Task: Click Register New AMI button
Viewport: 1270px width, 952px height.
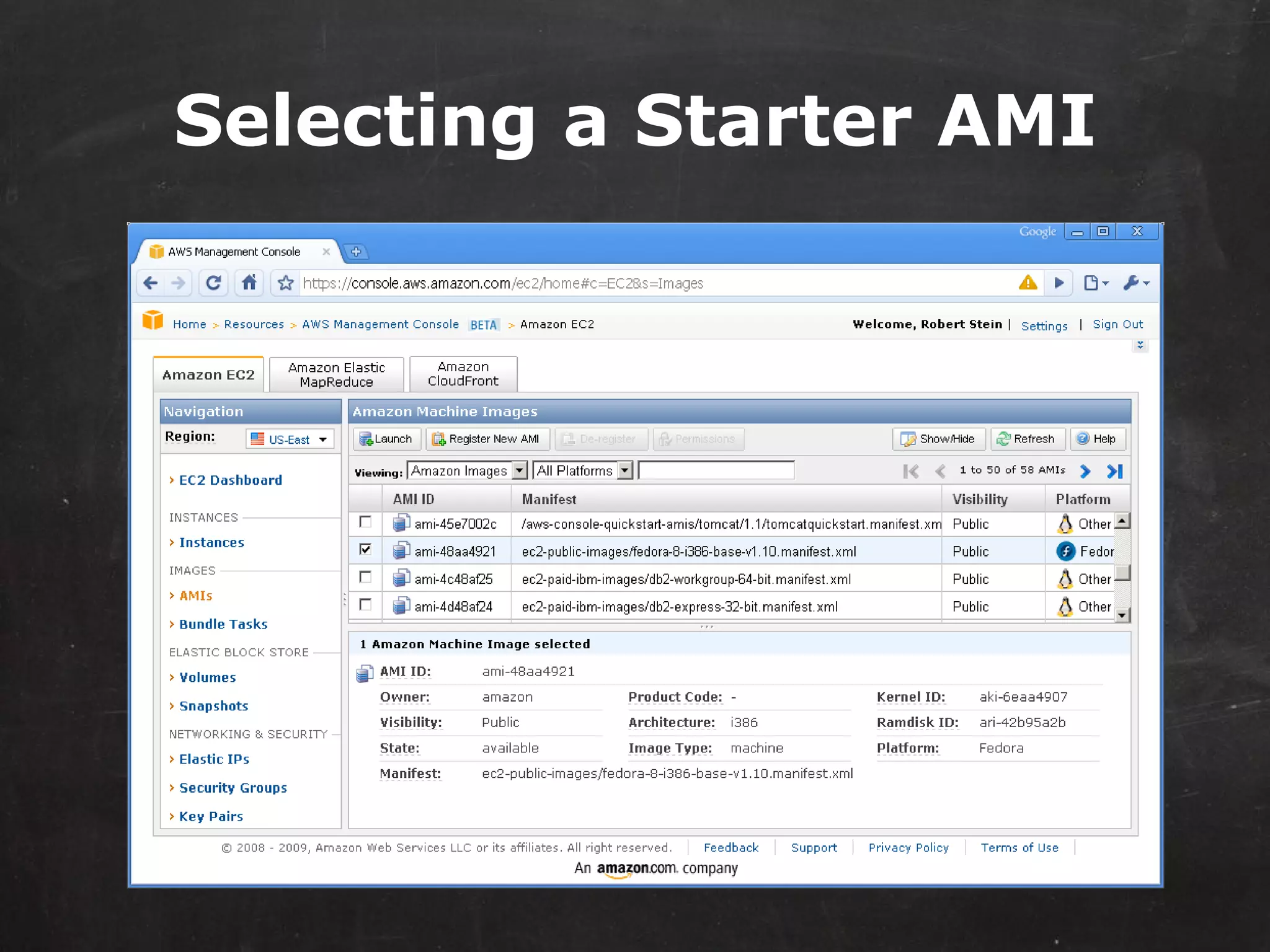Action: point(487,439)
